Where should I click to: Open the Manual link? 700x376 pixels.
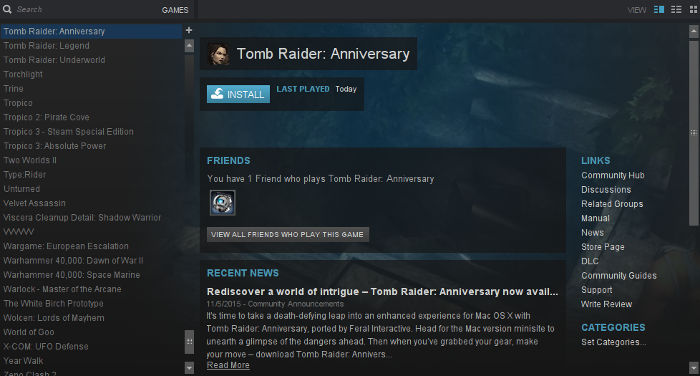tap(595, 218)
